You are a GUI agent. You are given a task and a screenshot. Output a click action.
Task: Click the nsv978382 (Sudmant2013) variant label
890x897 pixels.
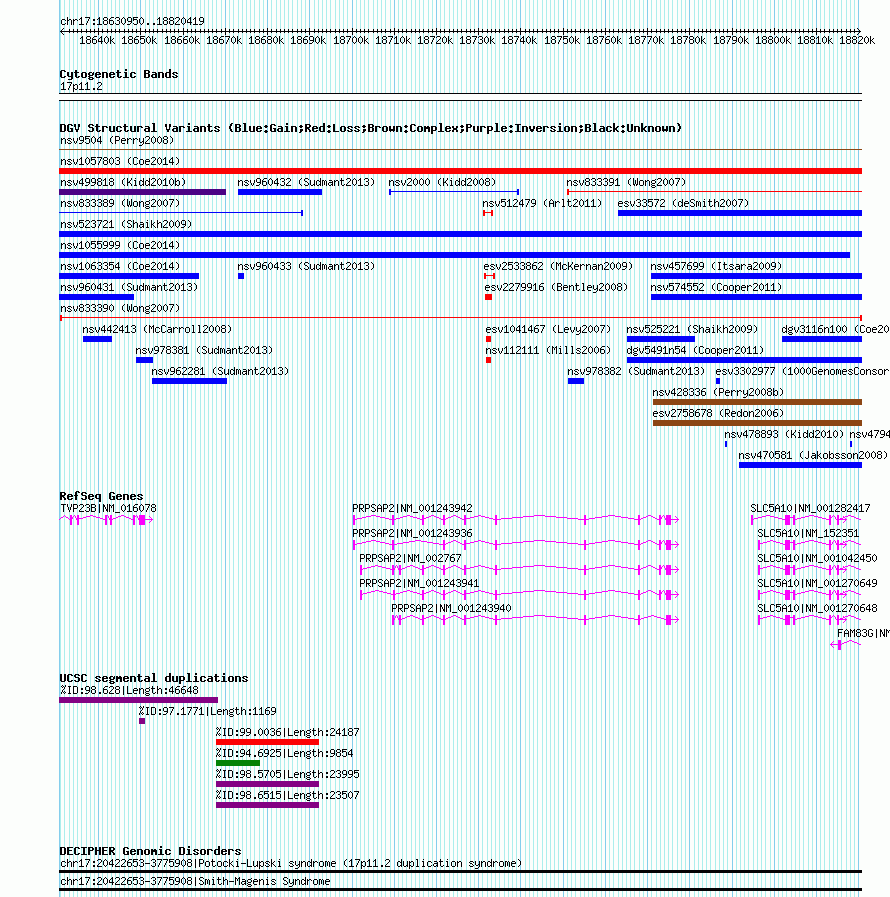636,371
